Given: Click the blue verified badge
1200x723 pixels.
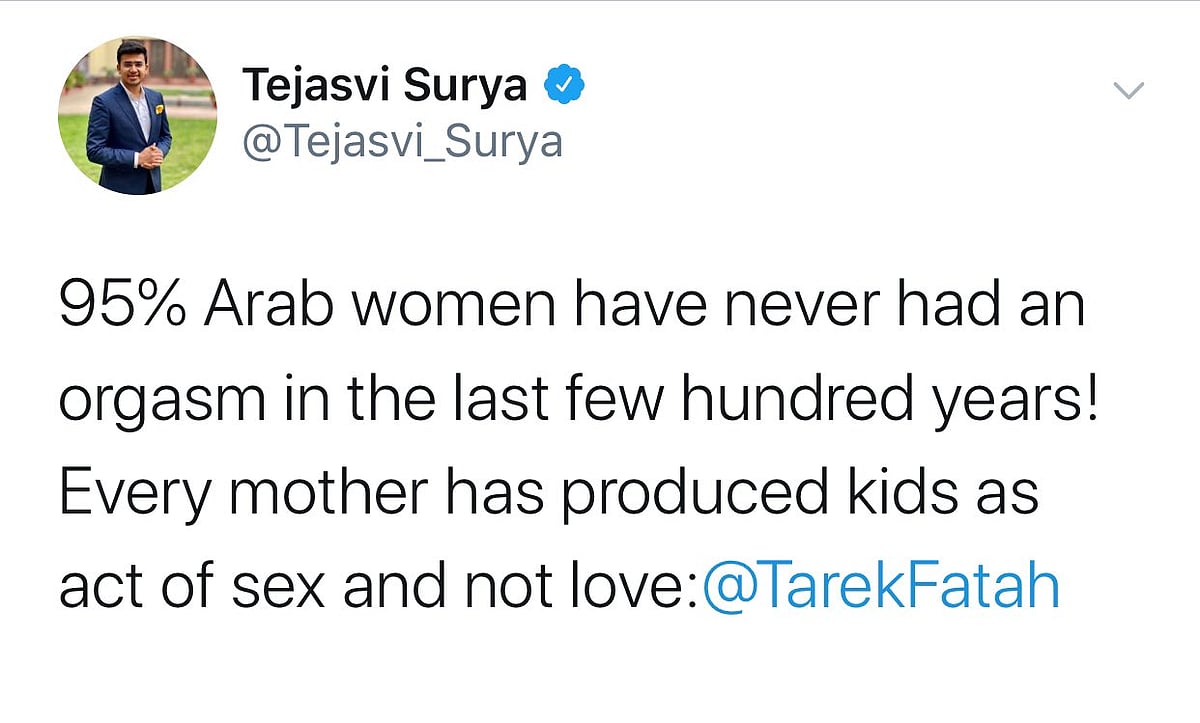Looking at the screenshot, I should [x=564, y=87].
